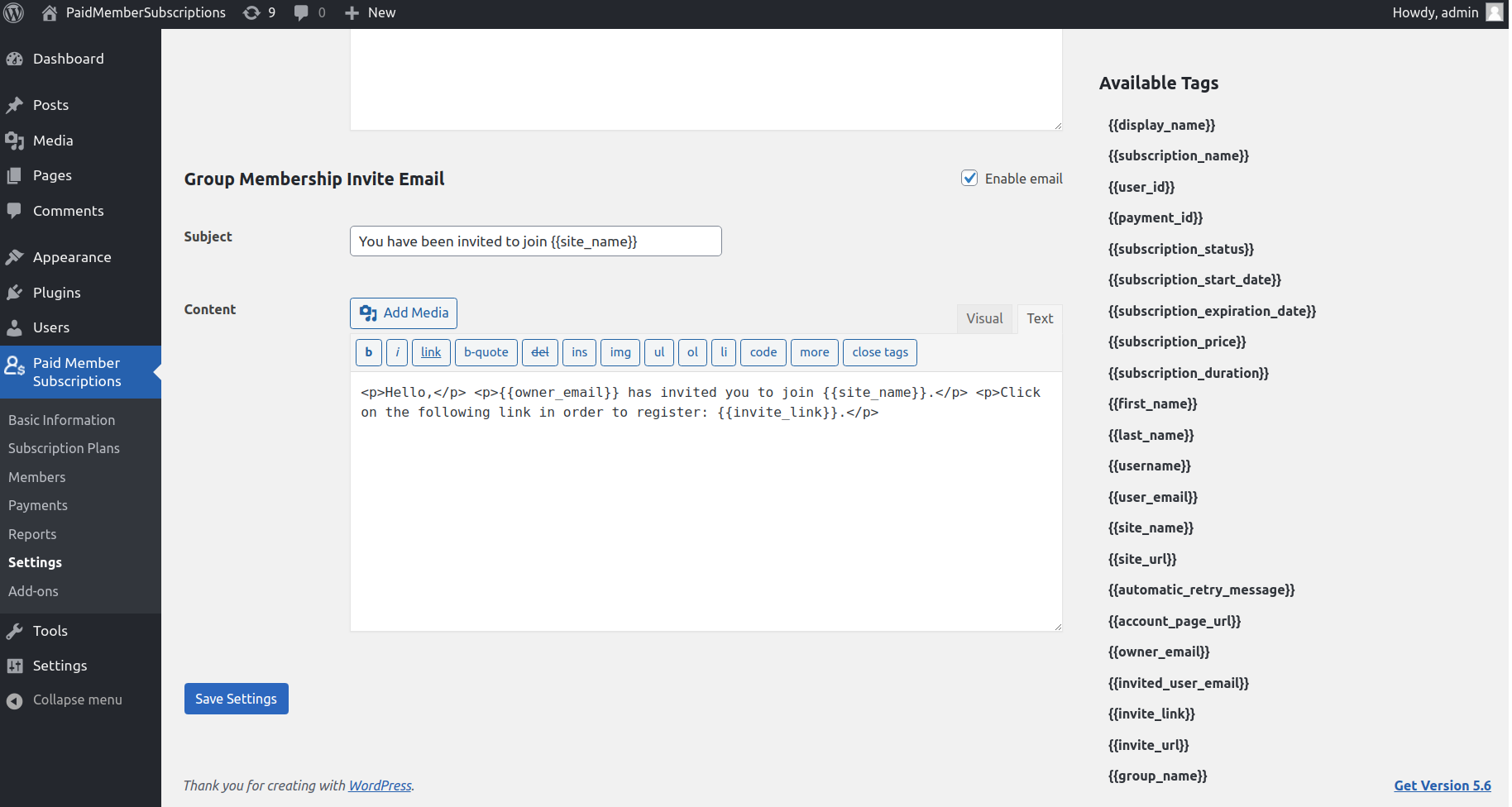Click the Pages icon in sidebar
The width and height of the screenshot is (1512, 807).
coord(15,175)
